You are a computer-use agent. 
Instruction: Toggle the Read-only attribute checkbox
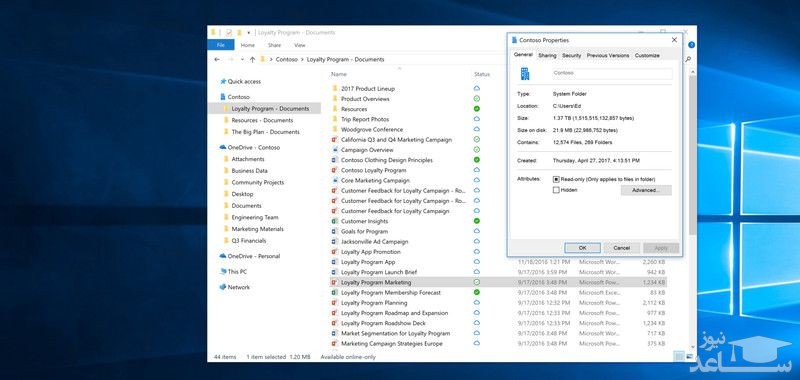coord(556,180)
